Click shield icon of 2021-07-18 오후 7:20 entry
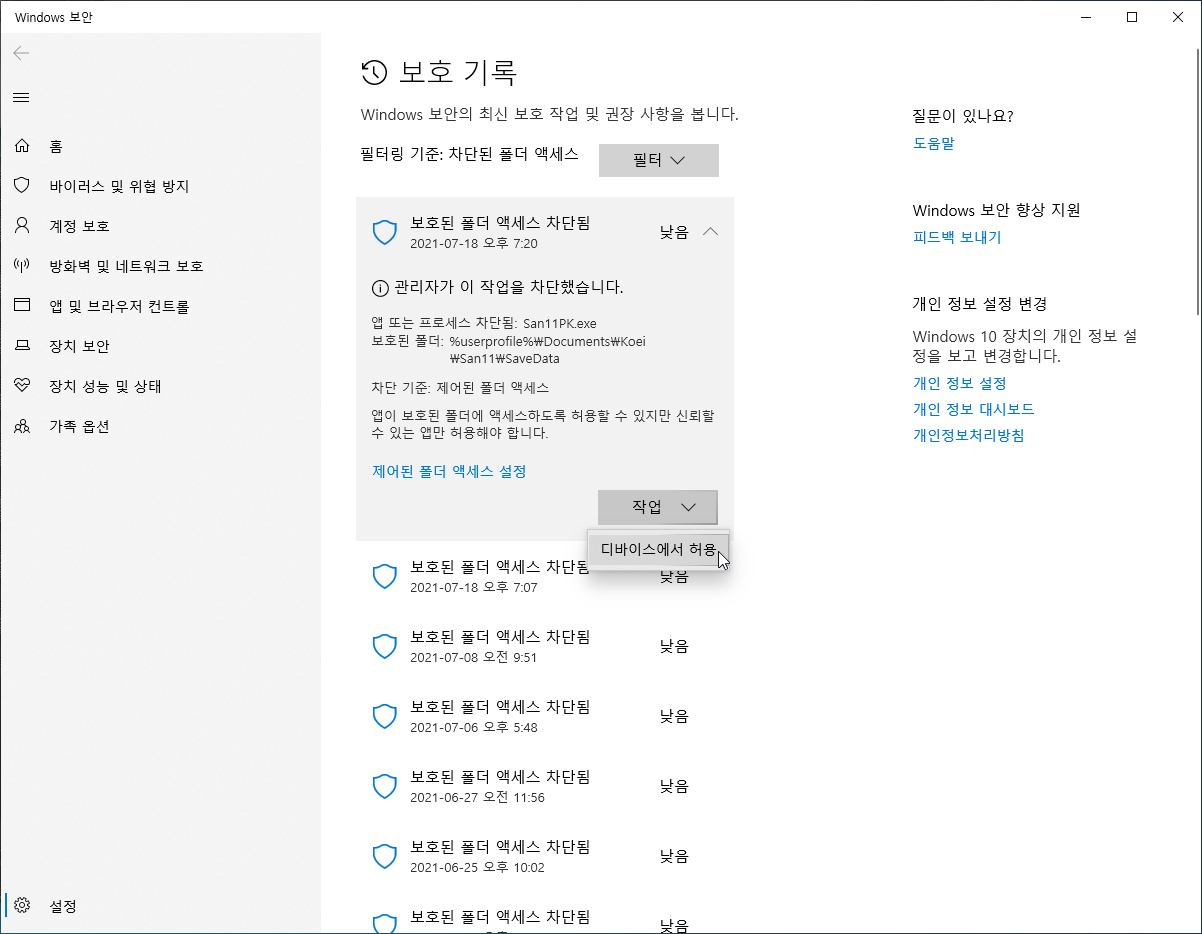 385,232
